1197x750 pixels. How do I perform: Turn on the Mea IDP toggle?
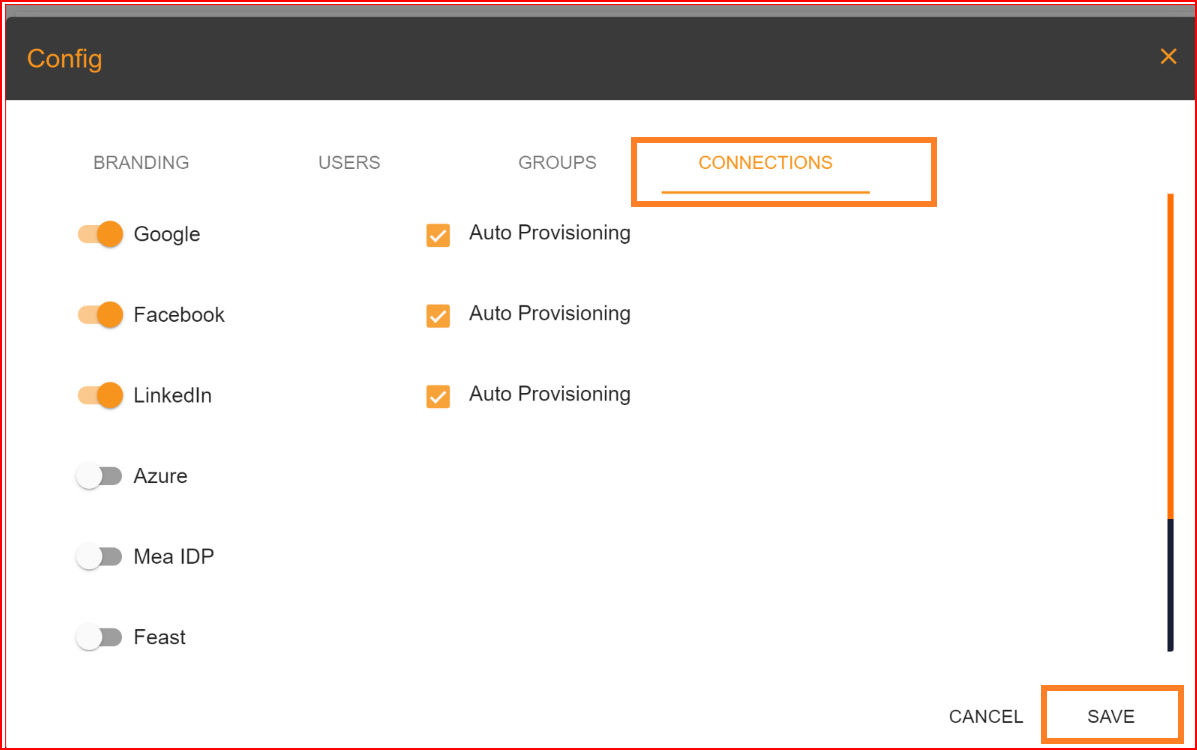click(99, 556)
